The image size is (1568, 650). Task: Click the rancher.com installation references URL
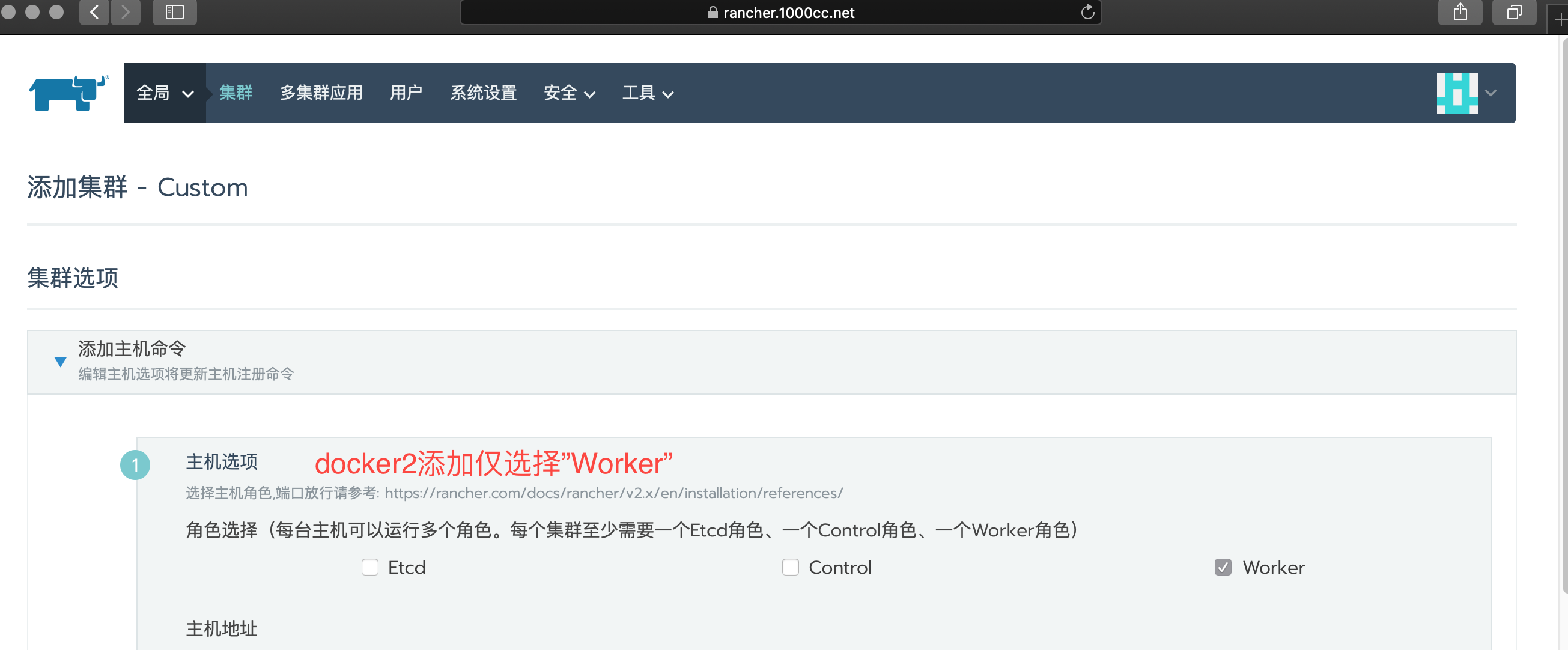click(x=613, y=493)
